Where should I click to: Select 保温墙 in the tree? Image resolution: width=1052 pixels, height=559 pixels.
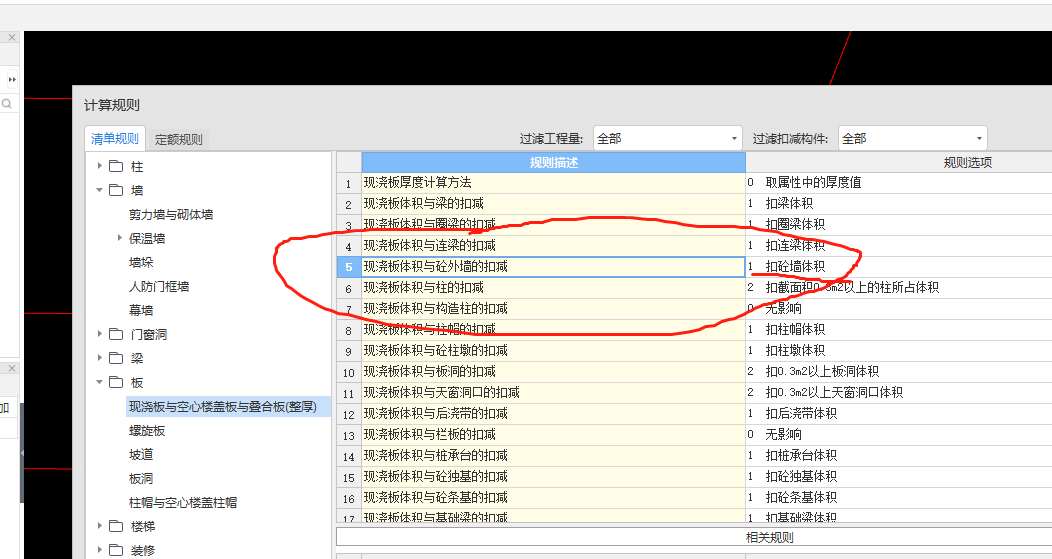click(x=147, y=238)
